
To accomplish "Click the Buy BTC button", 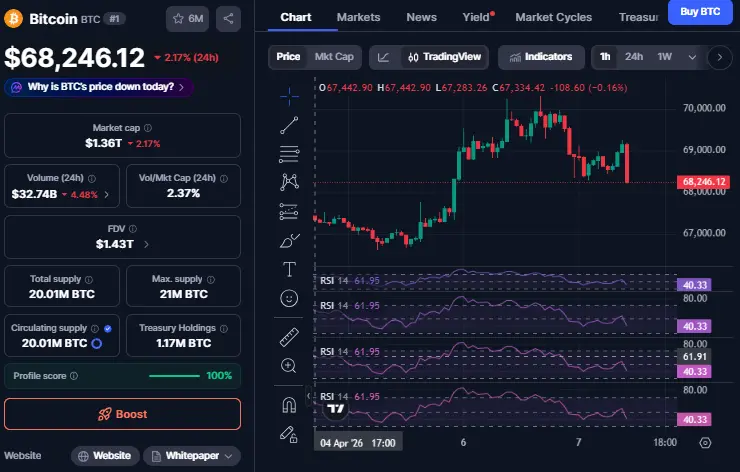I will (700, 12).
